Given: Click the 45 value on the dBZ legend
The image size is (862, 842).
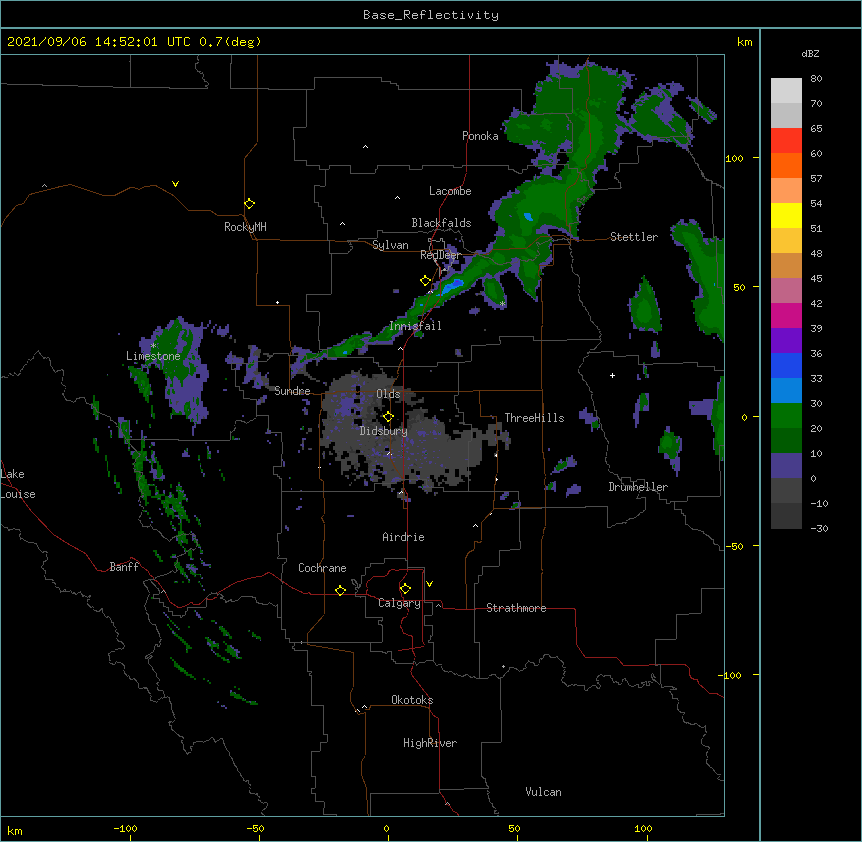Looking at the screenshot, I should (816, 279).
